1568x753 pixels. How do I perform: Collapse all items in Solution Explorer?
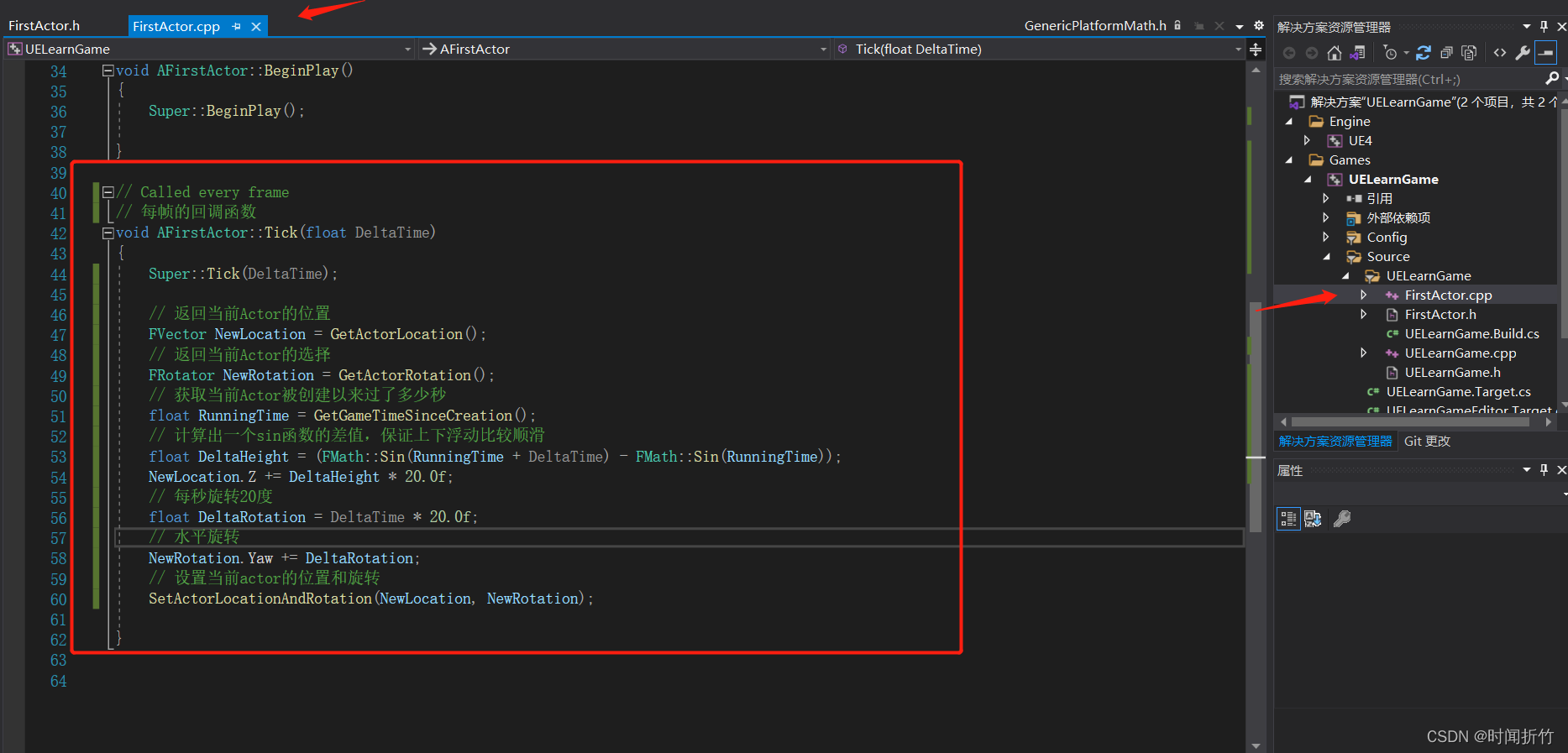[1446, 53]
